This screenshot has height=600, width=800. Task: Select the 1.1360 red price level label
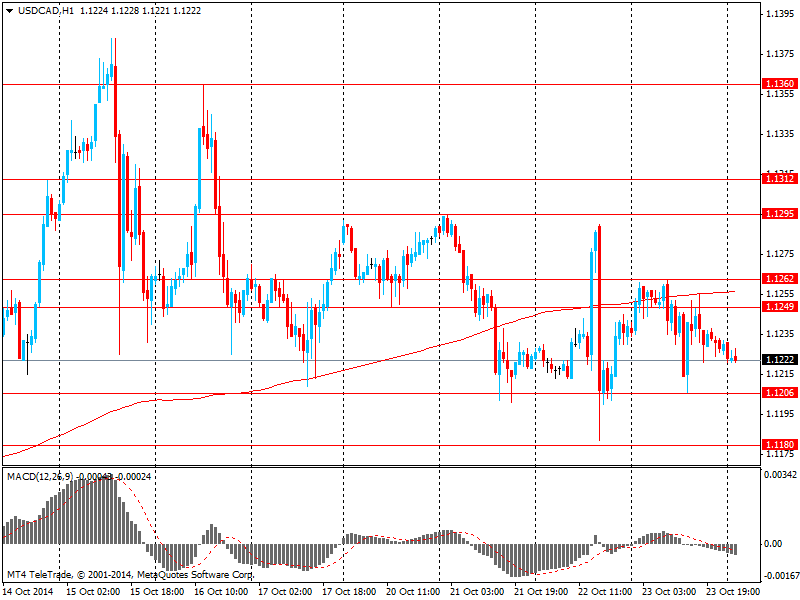779,84
